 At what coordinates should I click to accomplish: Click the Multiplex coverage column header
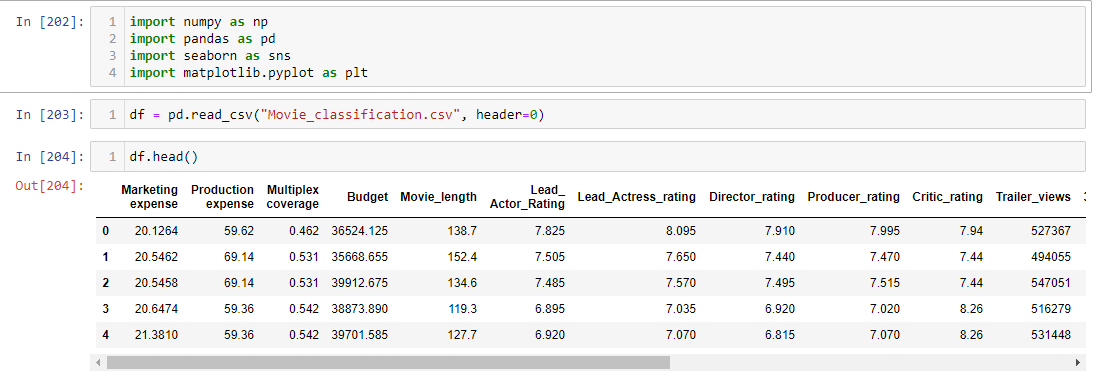[x=293, y=197]
